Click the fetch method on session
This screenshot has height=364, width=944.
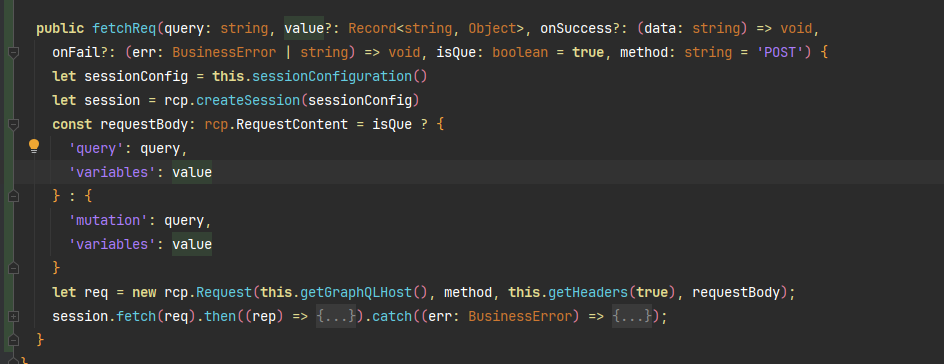point(136,316)
